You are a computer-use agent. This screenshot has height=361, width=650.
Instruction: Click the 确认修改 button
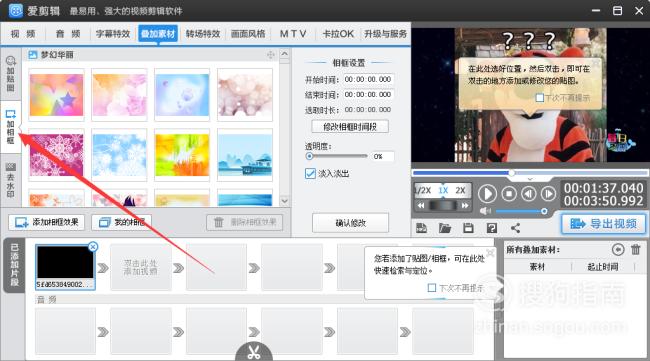350,223
